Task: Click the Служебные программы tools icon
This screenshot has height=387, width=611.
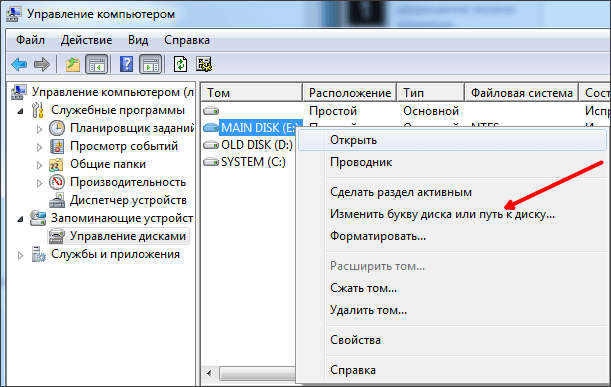Action: coord(38,110)
